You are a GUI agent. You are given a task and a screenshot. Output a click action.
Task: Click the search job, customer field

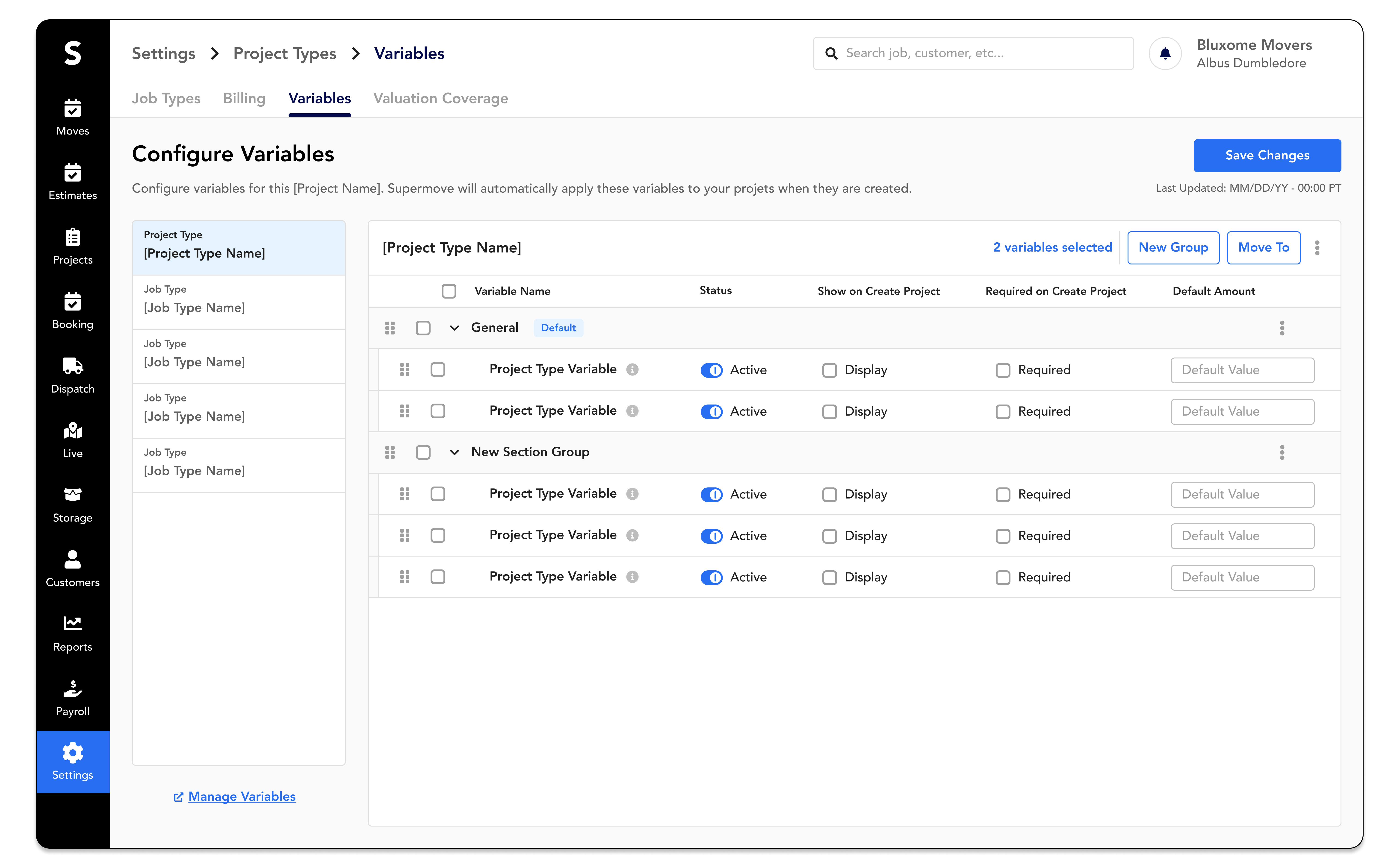coord(982,53)
